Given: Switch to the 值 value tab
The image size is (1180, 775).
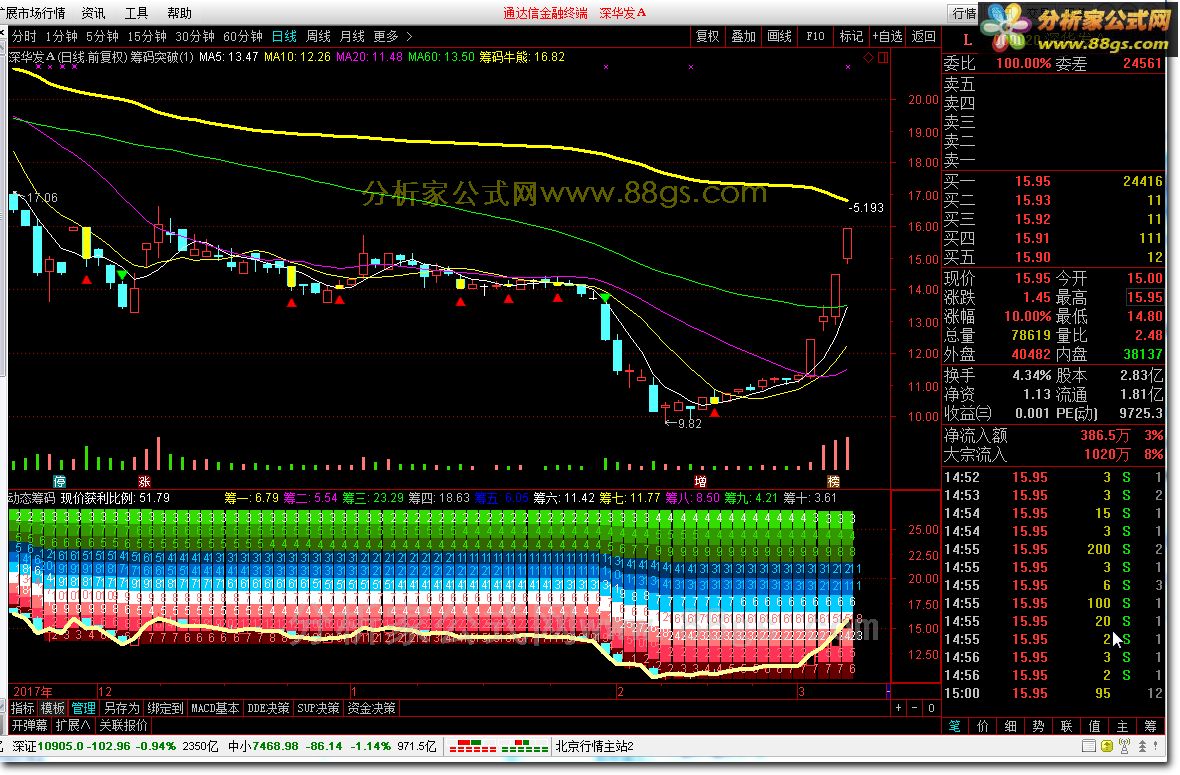Looking at the screenshot, I should click(x=1094, y=726).
